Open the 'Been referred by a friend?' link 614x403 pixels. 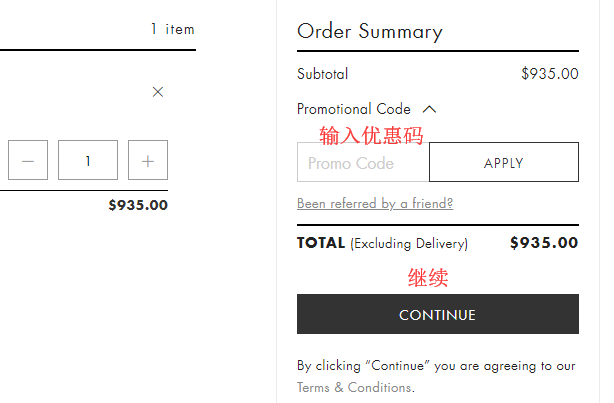coord(375,204)
